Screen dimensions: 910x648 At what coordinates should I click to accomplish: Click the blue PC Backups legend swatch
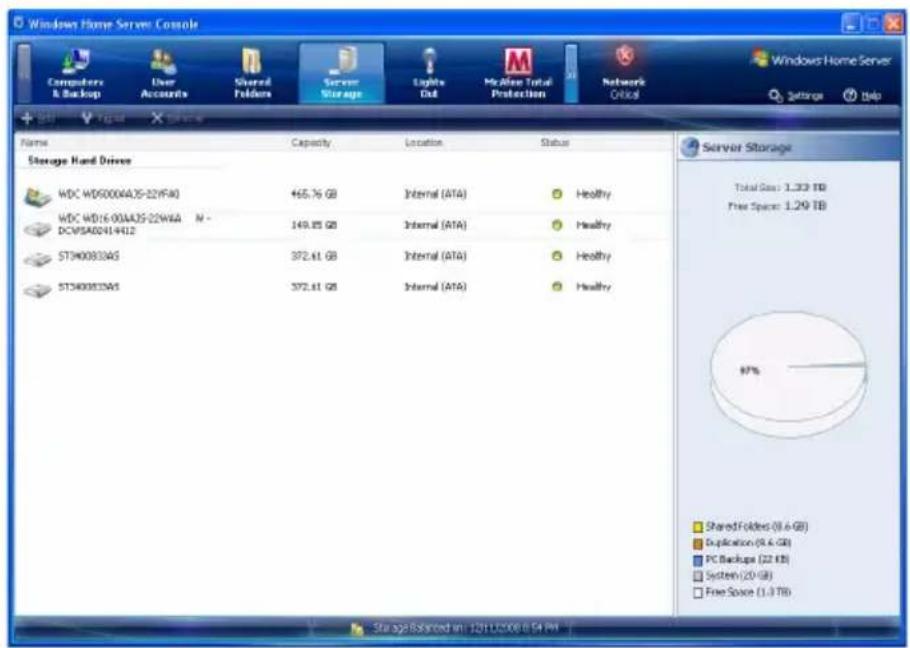click(x=698, y=560)
